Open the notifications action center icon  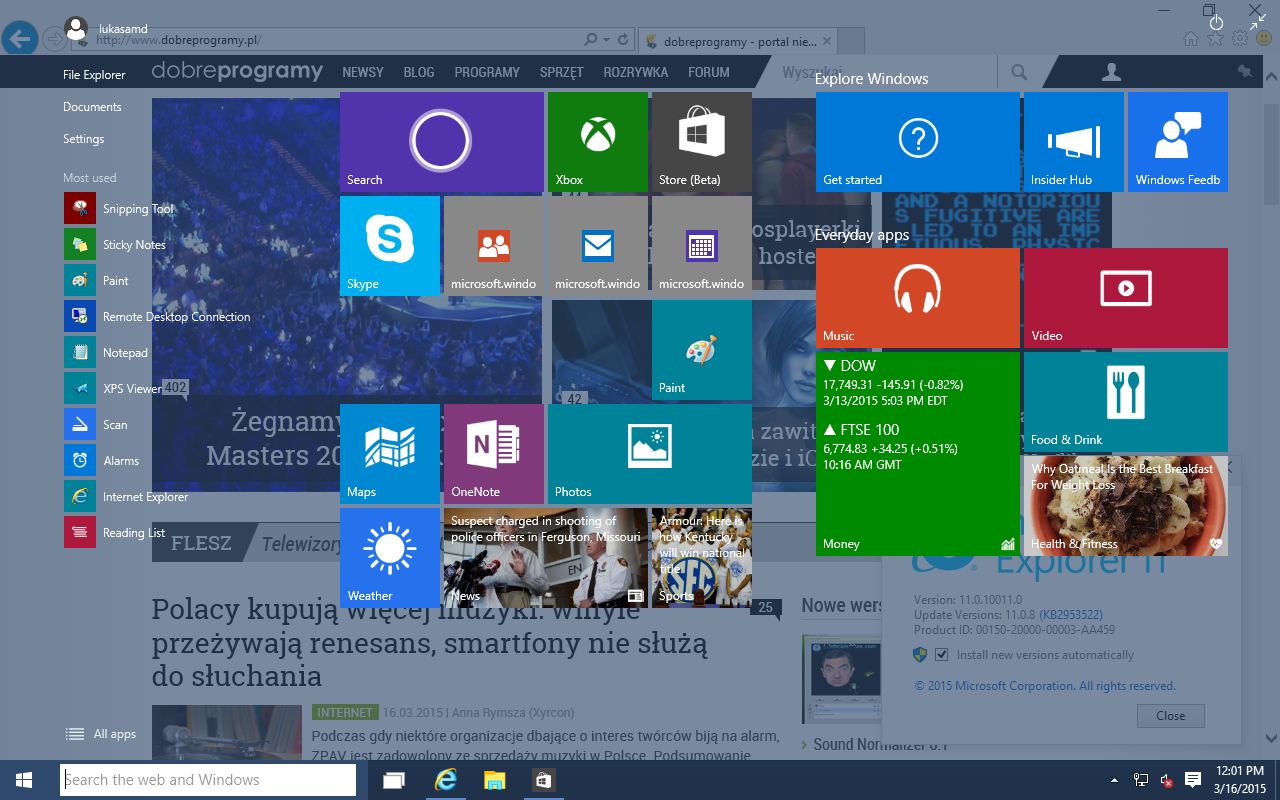click(1193, 780)
